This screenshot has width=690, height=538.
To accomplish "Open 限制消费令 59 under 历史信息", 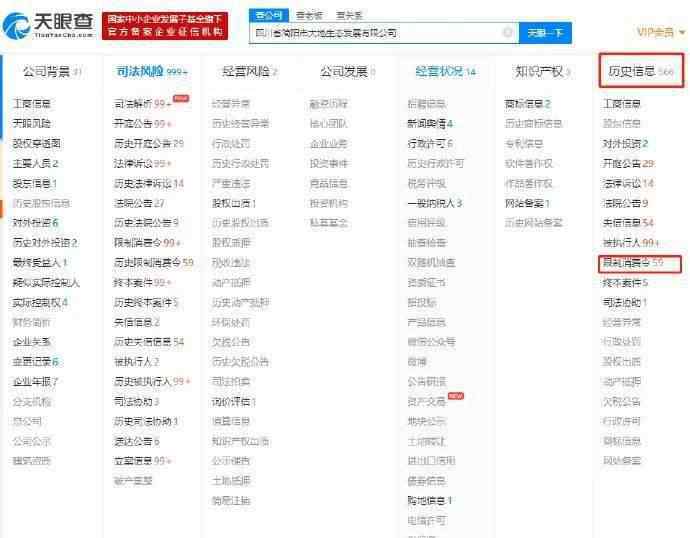I will coord(633,263).
